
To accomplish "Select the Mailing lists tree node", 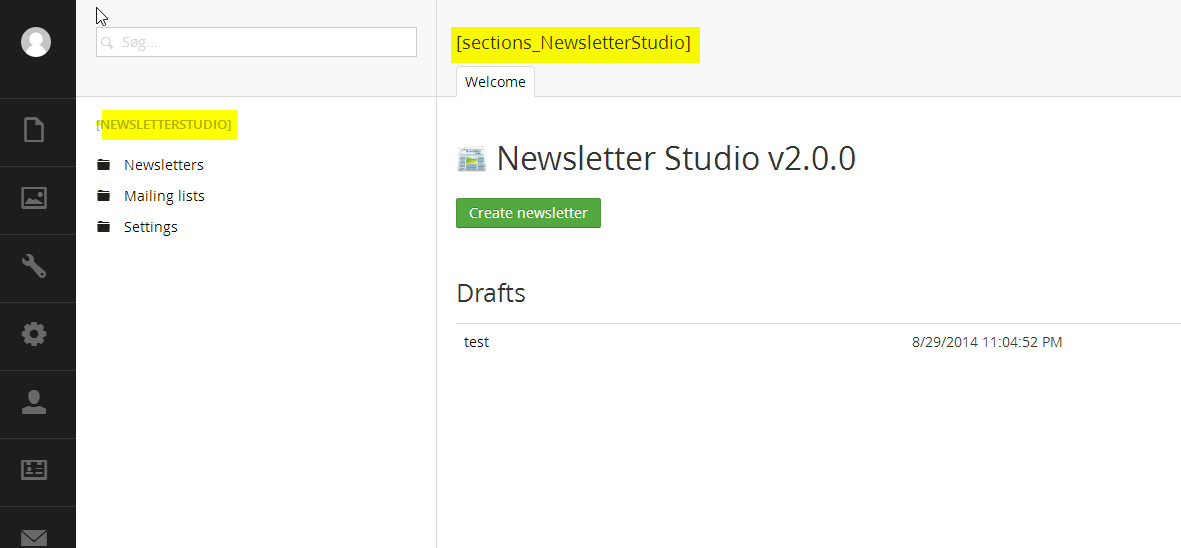I will [x=164, y=196].
